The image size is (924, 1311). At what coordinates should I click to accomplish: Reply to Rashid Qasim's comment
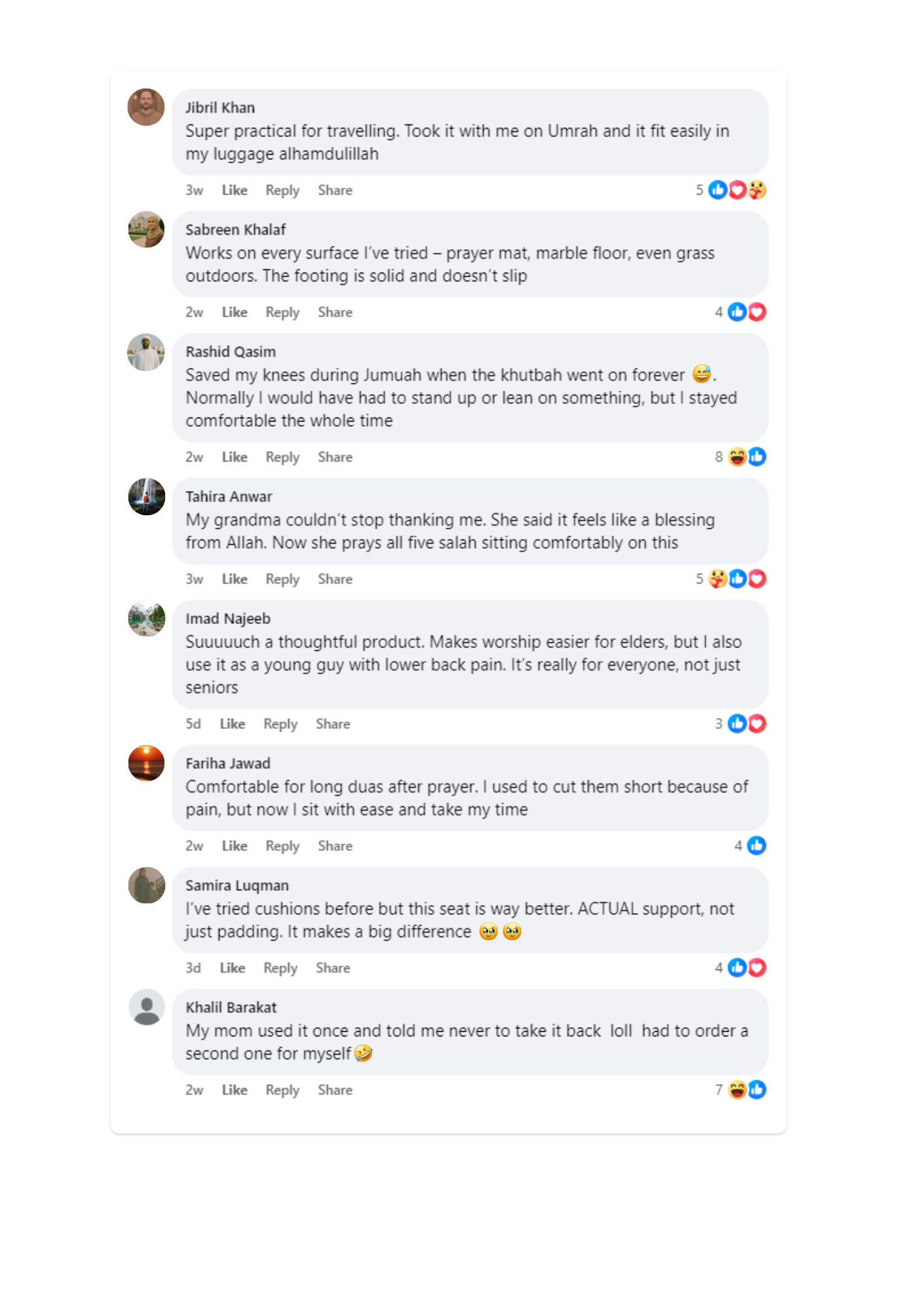tap(282, 457)
